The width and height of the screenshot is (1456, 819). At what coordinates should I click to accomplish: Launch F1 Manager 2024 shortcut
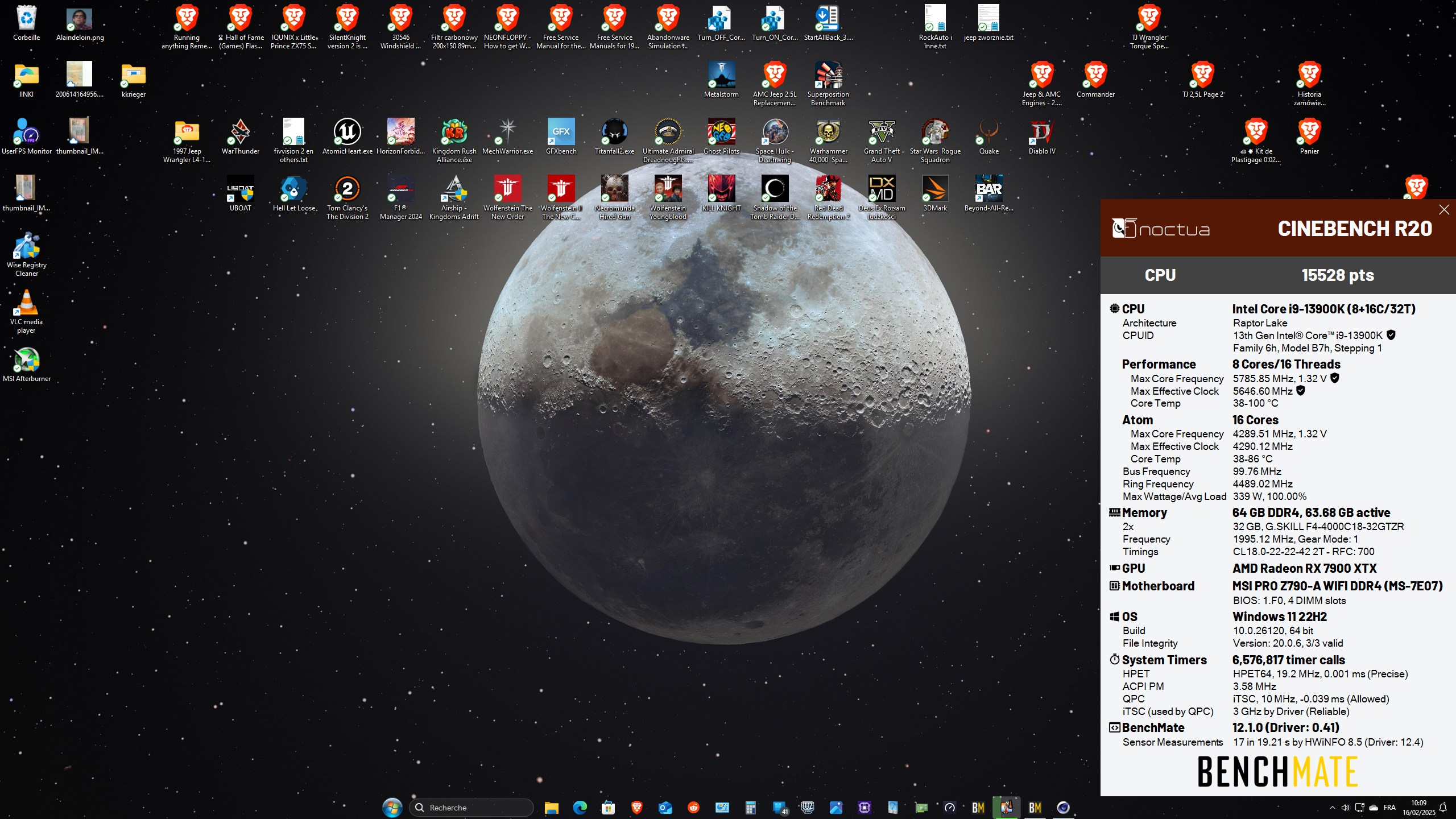401,198
